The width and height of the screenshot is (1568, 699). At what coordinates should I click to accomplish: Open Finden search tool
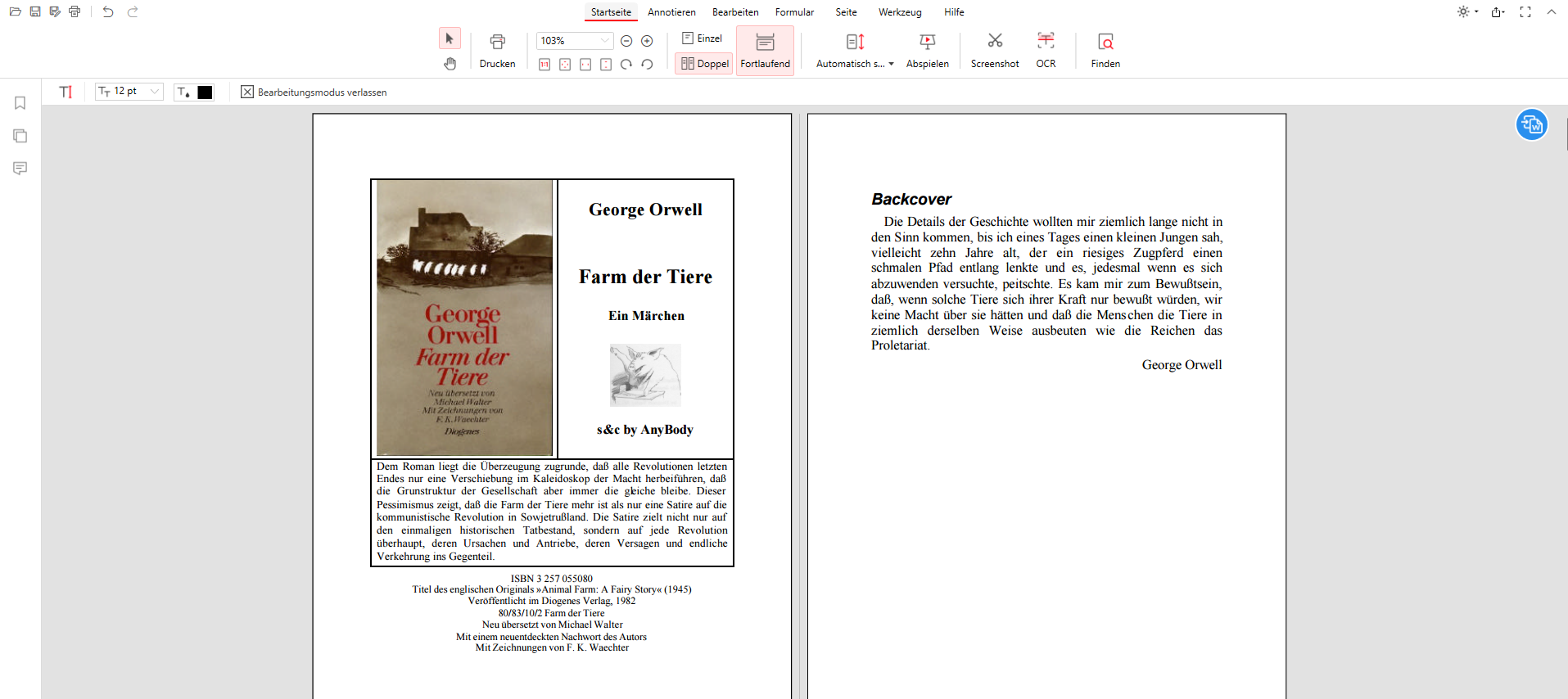[1105, 51]
